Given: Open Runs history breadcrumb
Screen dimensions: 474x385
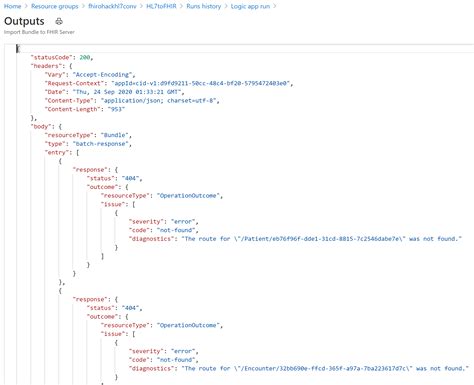Looking at the screenshot, I should pyautogui.click(x=204, y=6).
